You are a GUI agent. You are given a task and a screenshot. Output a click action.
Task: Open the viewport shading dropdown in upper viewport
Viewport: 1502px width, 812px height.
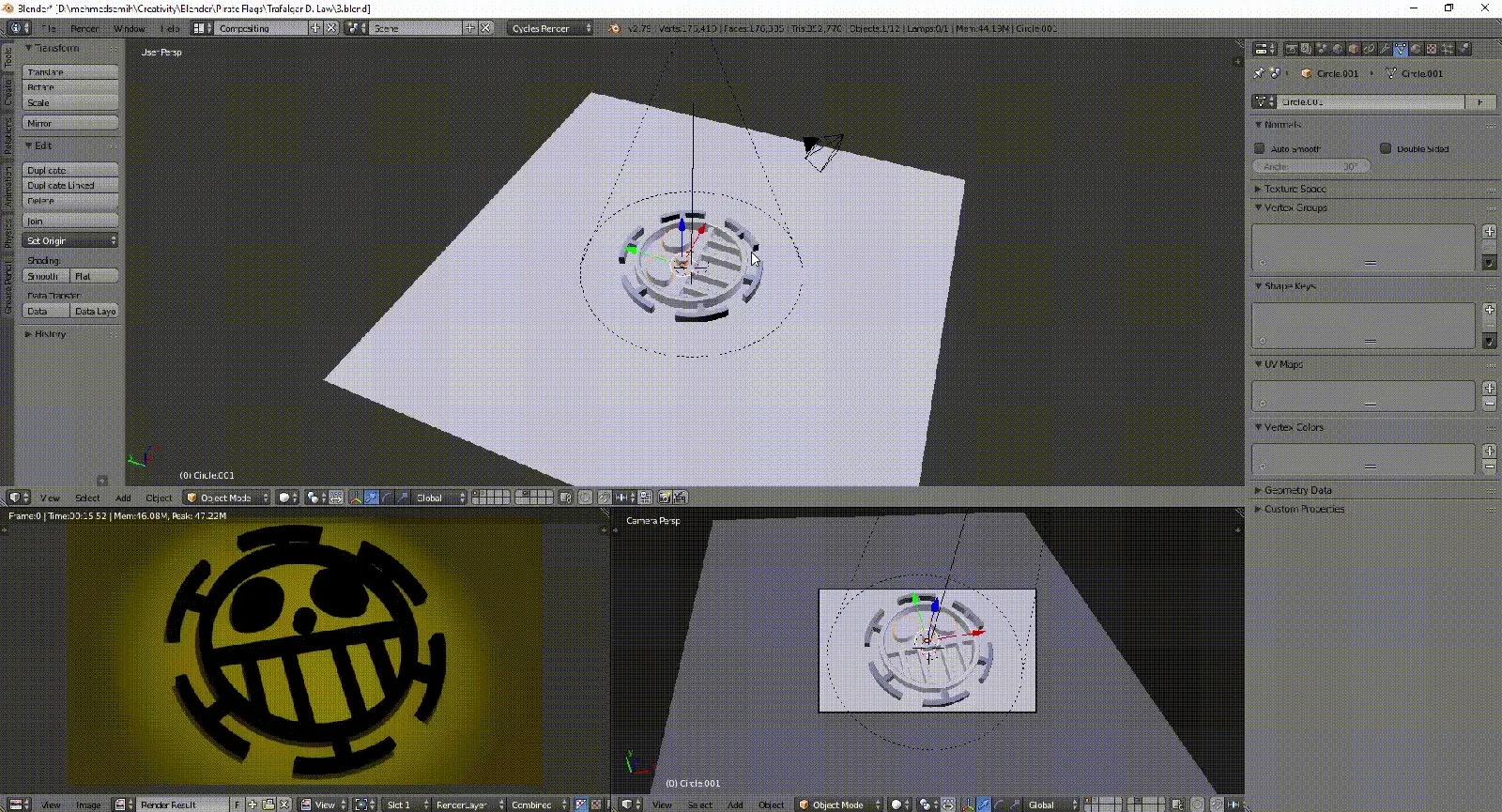click(x=288, y=498)
